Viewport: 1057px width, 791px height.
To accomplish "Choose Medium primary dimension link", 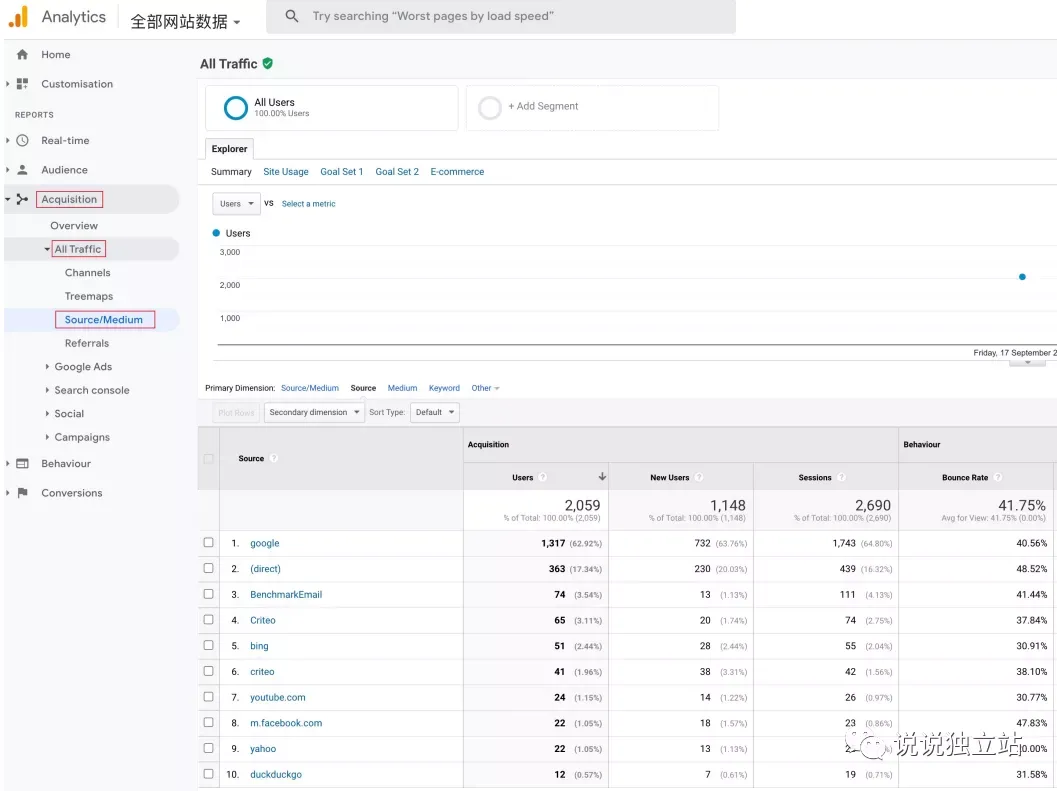I will (402, 388).
